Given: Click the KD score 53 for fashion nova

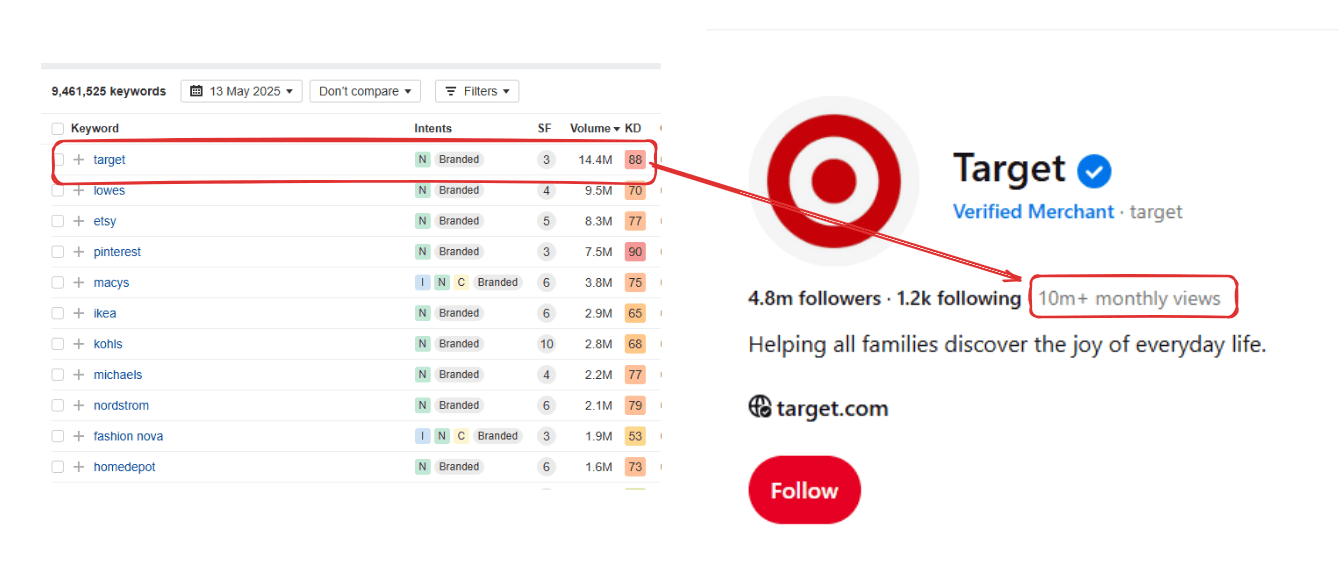Looking at the screenshot, I should [x=635, y=436].
